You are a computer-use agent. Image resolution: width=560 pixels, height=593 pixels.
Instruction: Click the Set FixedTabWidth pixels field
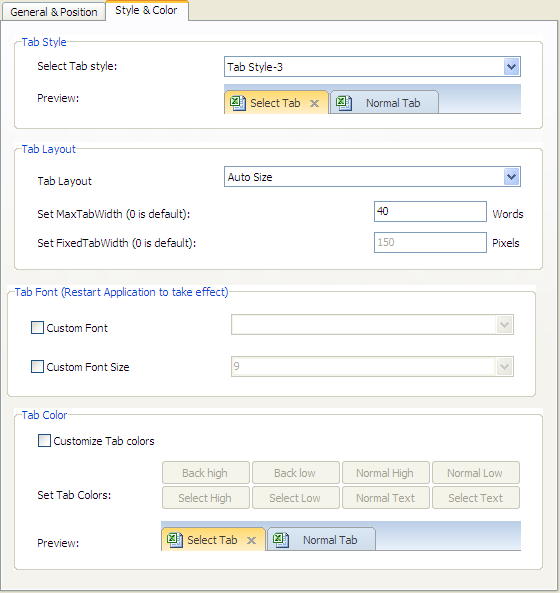pos(430,242)
